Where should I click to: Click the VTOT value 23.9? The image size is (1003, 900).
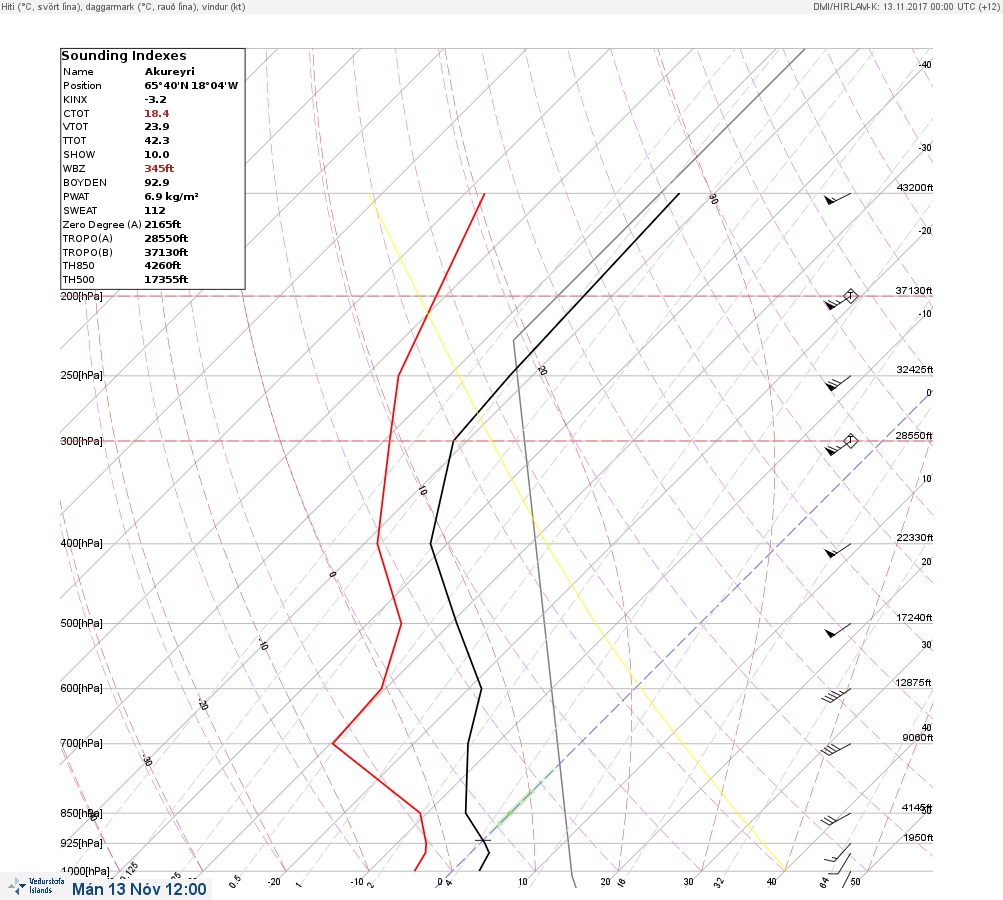157,127
